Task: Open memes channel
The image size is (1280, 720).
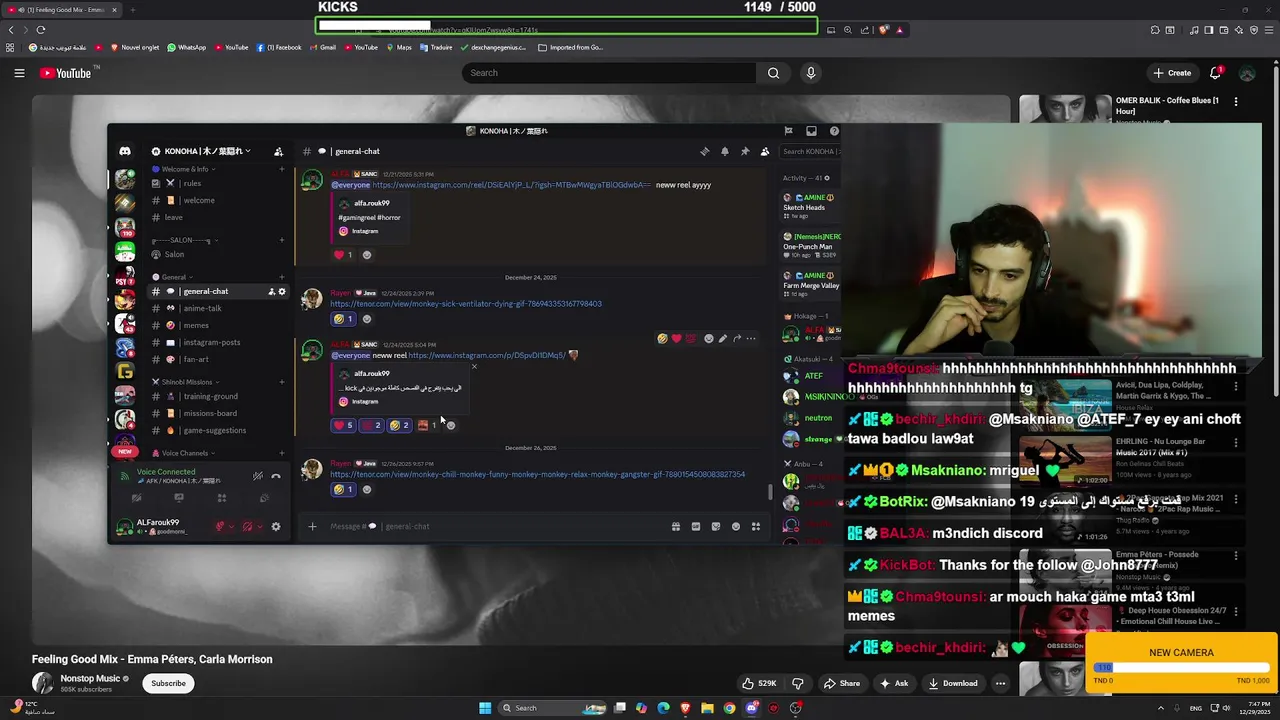Action: pos(217,325)
